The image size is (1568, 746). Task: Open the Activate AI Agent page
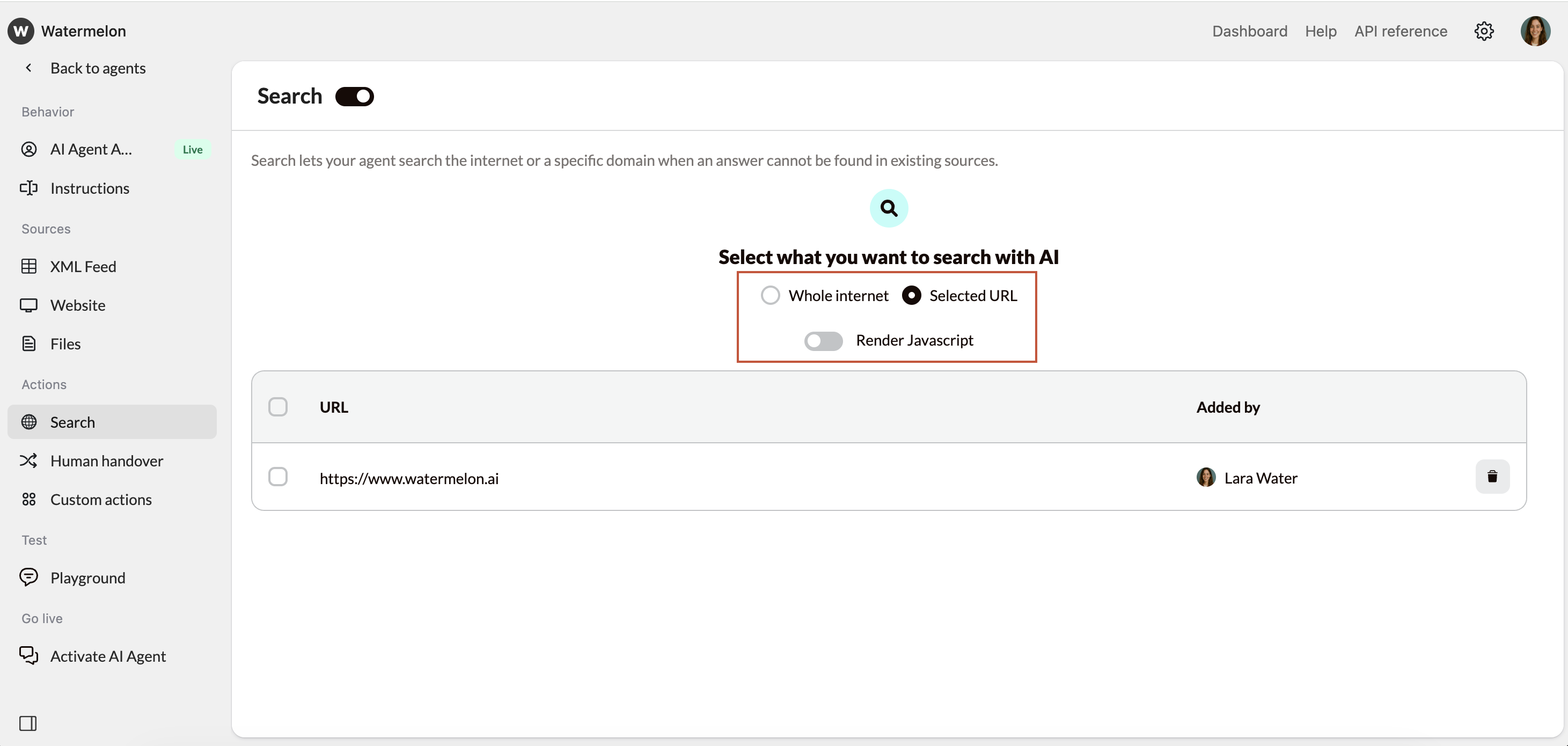[x=108, y=656]
